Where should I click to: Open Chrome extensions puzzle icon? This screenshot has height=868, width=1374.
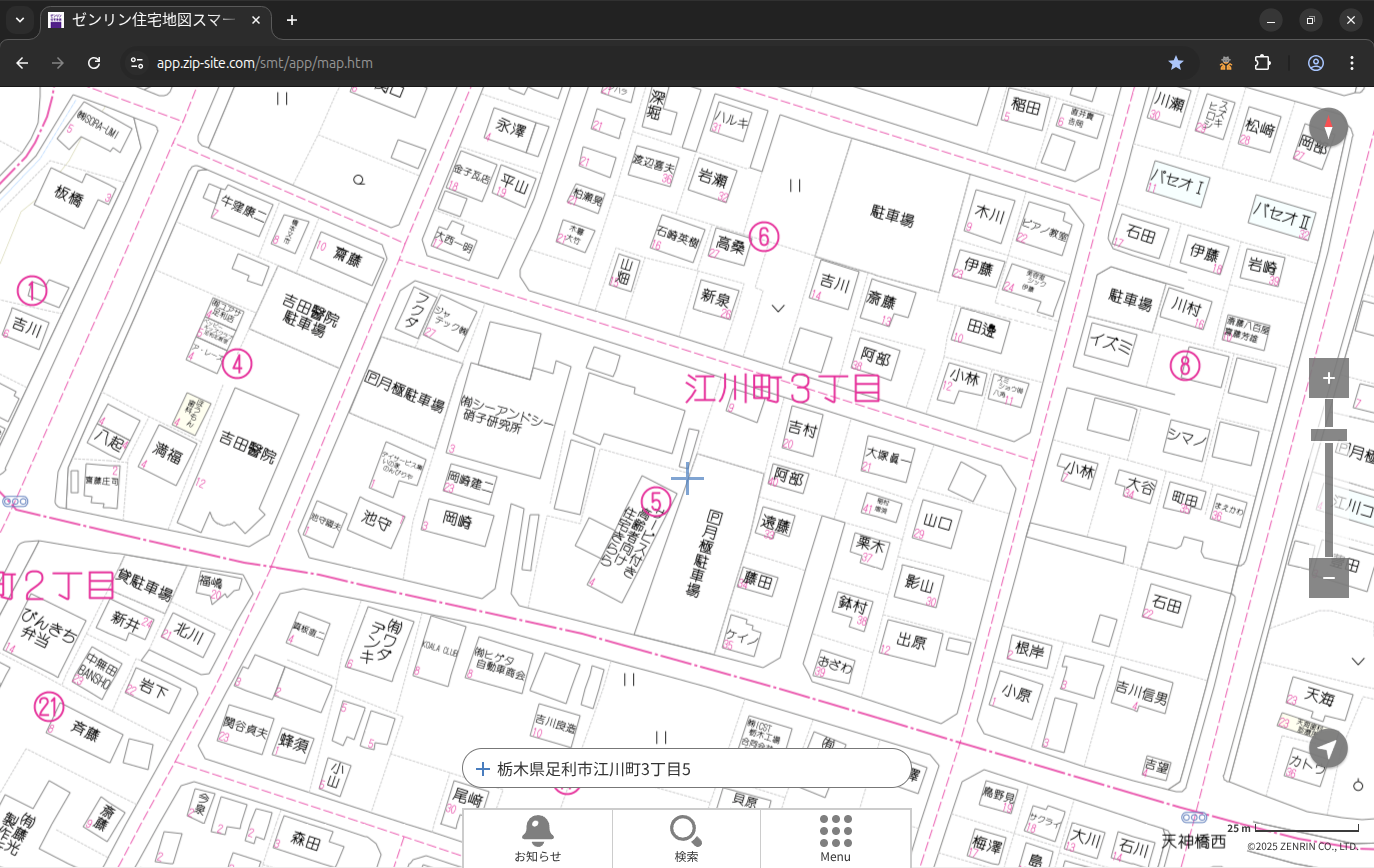click(1262, 63)
